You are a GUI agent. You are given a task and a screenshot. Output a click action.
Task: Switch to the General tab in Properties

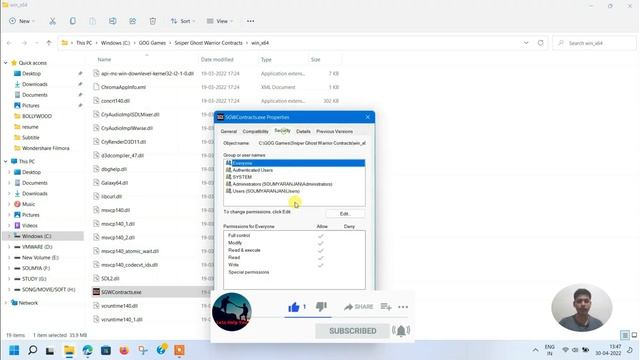click(229, 131)
